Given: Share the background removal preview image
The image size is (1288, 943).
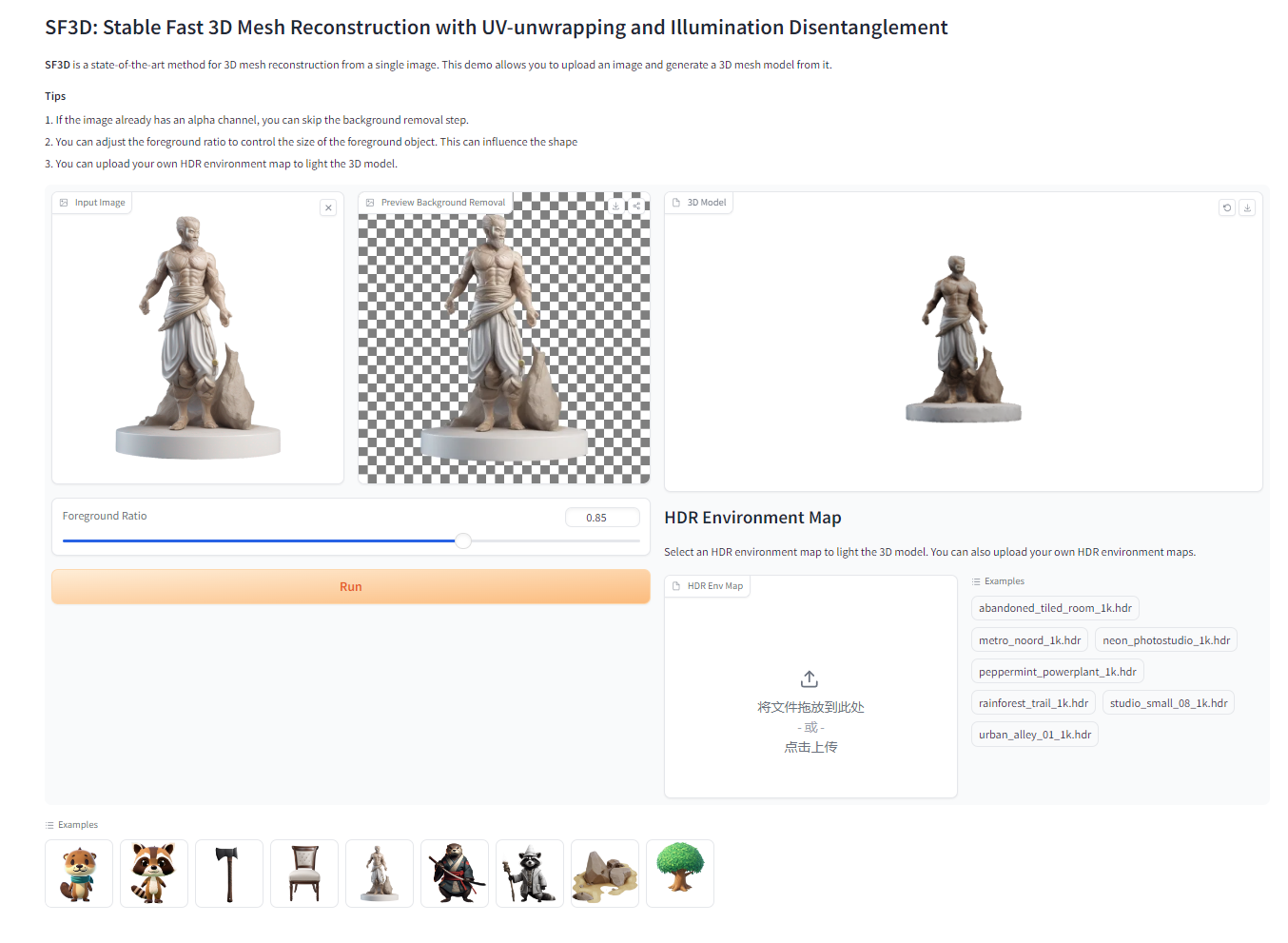Looking at the screenshot, I should 636,206.
